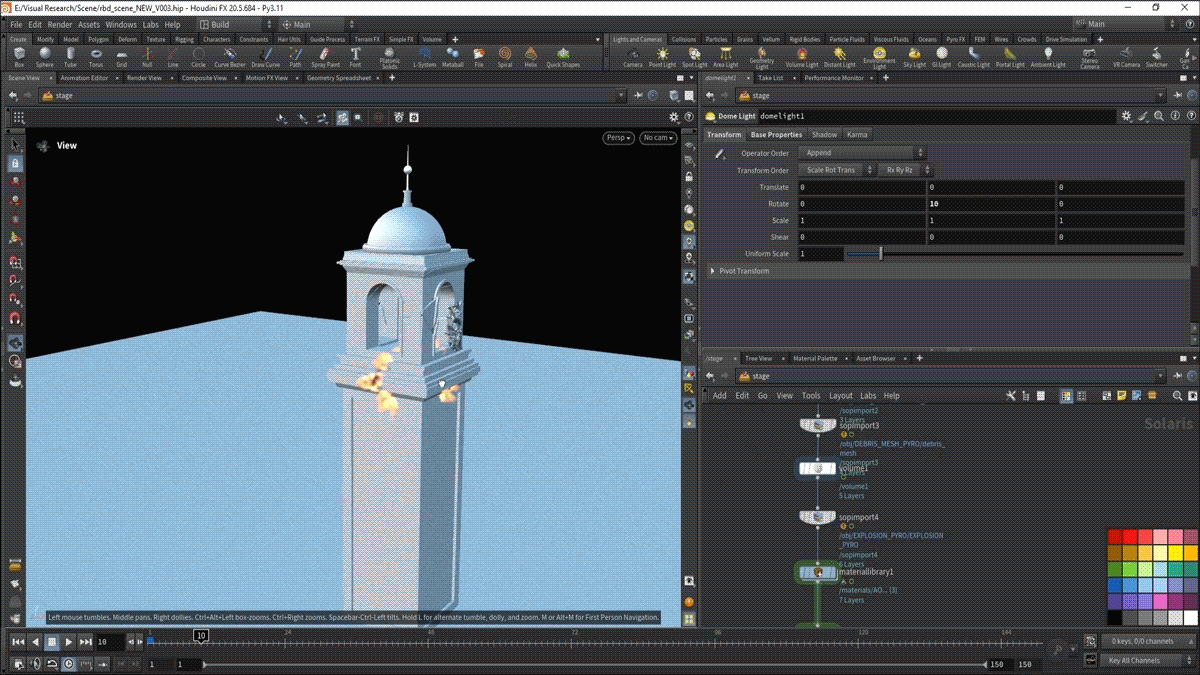The image size is (1200, 675).
Task: Toggle display flag on sopimport3 node
Action: 831,425
